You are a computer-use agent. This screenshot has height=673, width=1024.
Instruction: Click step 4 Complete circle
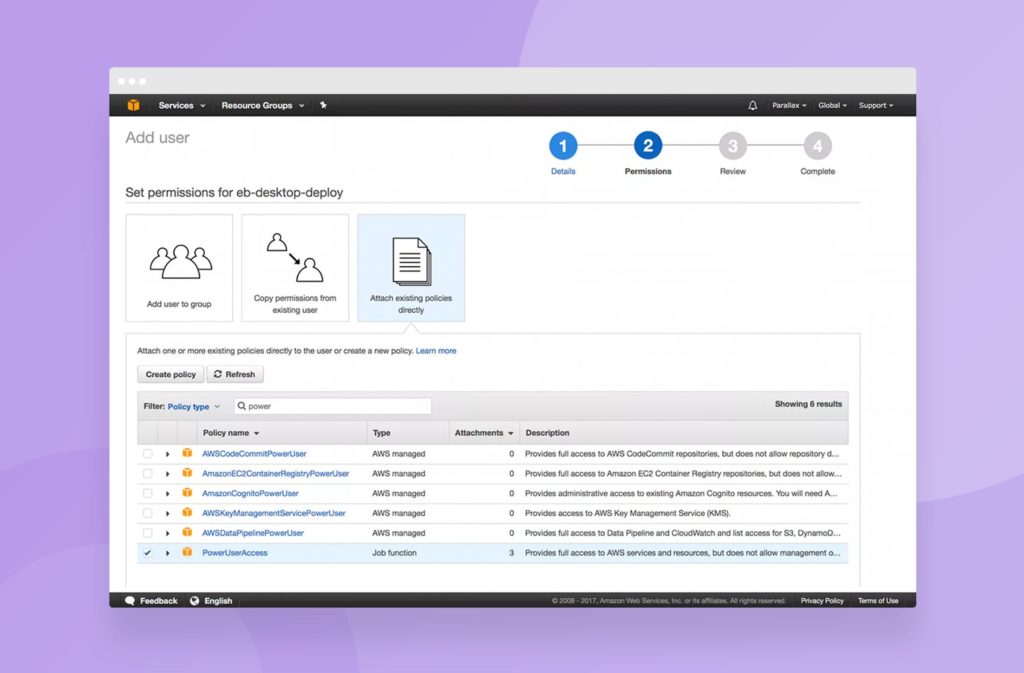818,146
